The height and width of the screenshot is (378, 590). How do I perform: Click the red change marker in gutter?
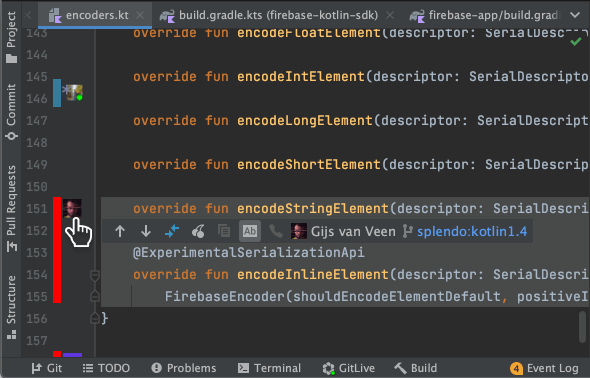tap(57, 250)
